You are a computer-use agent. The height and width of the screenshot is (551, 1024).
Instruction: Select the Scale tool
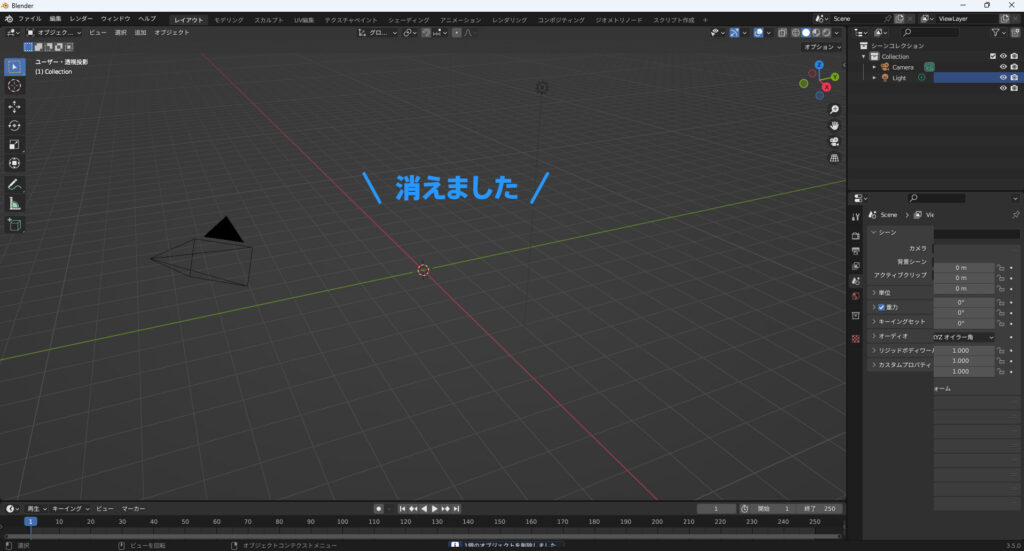pos(14,144)
